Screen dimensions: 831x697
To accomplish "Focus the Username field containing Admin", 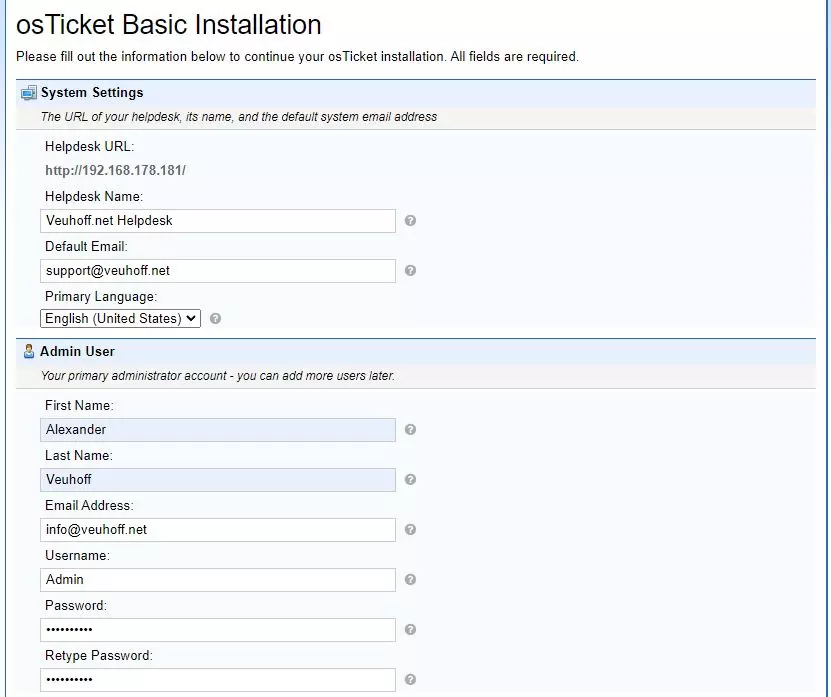I will point(218,580).
